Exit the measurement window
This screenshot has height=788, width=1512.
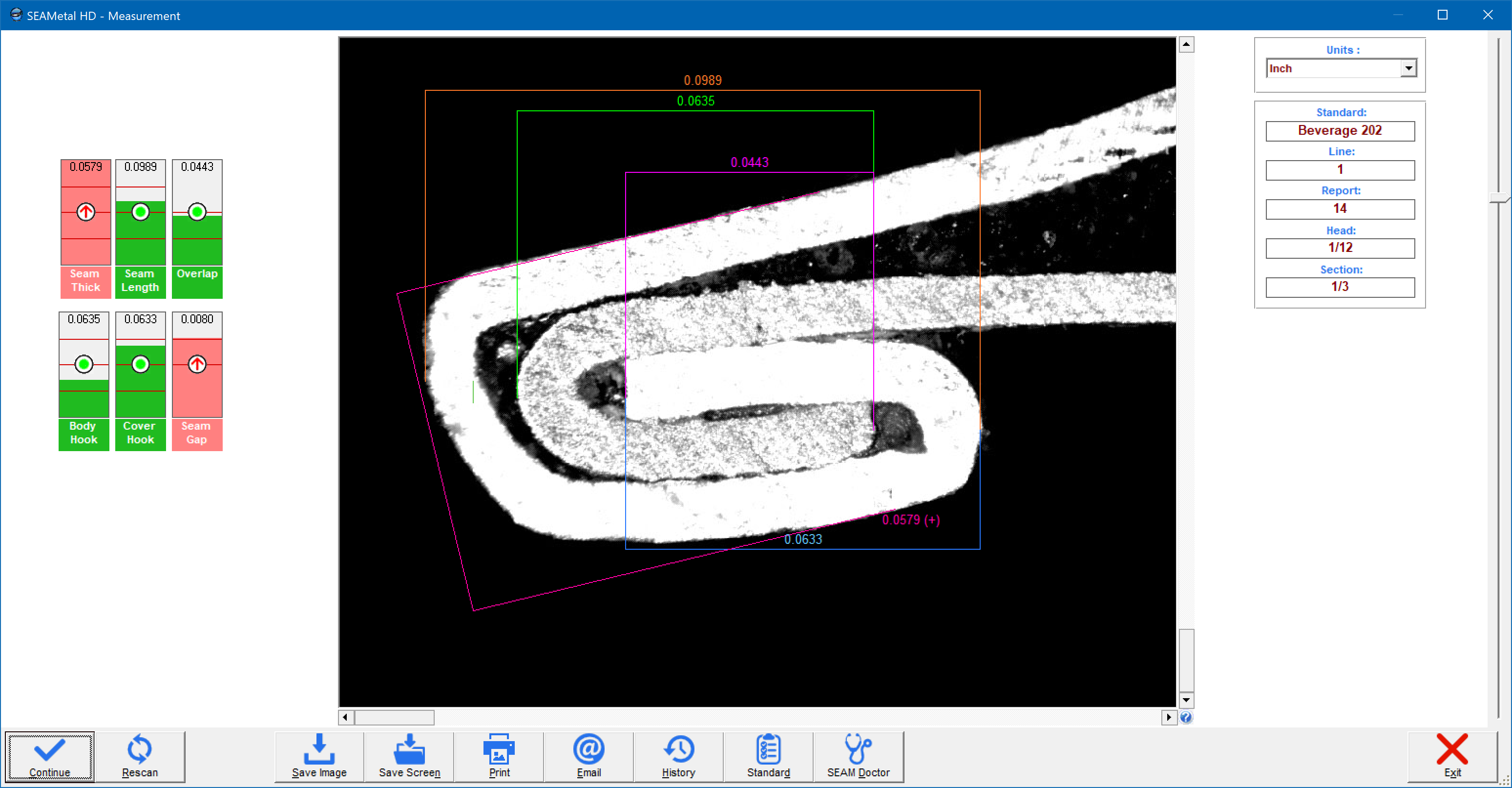click(1452, 756)
